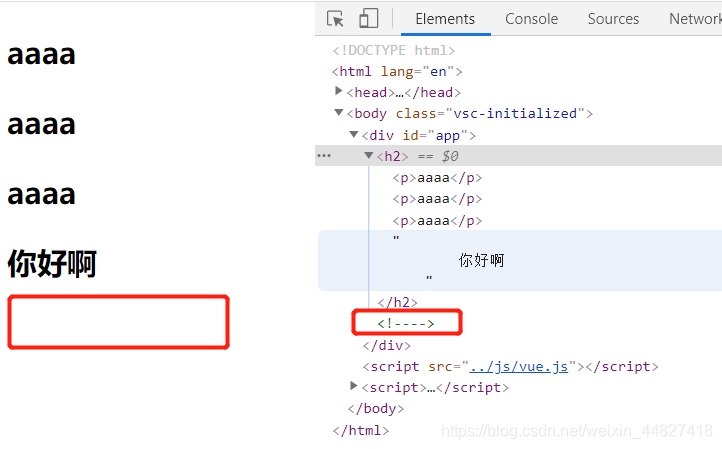This screenshot has height=449, width=722.
Task: Collapse the div id="app" node
Action: coord(354,134)
